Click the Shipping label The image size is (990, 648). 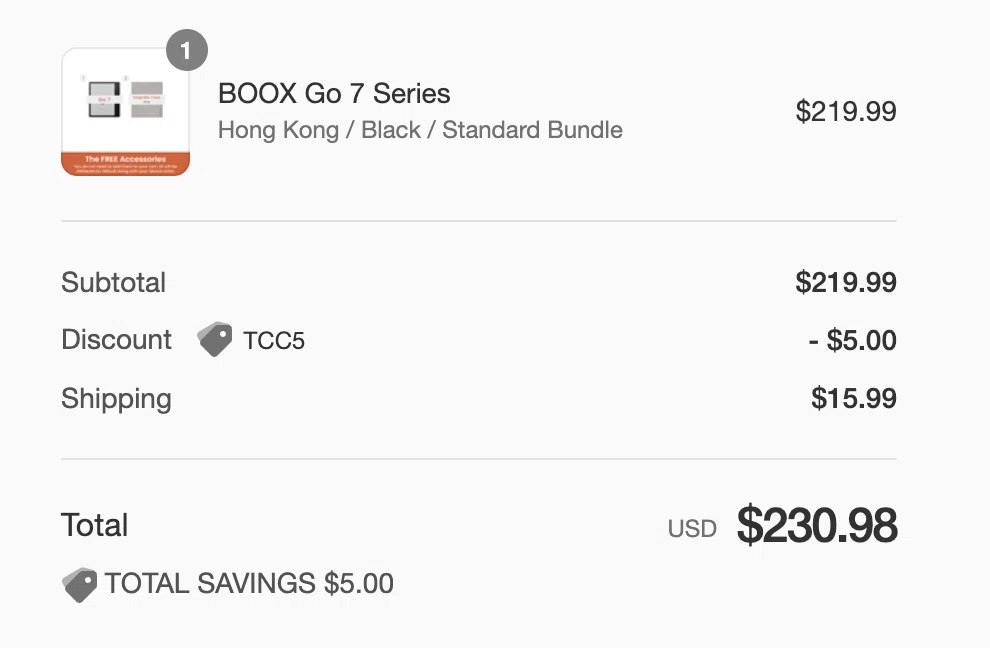[x=116, y=399]
